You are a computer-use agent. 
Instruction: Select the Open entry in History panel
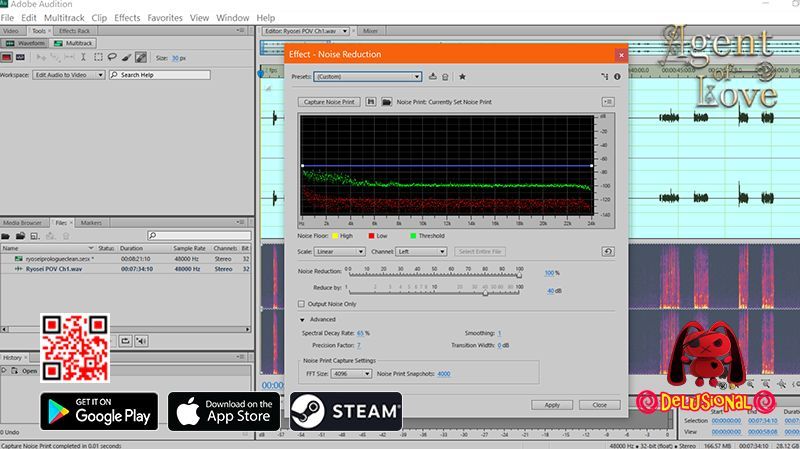coord(30,371)
